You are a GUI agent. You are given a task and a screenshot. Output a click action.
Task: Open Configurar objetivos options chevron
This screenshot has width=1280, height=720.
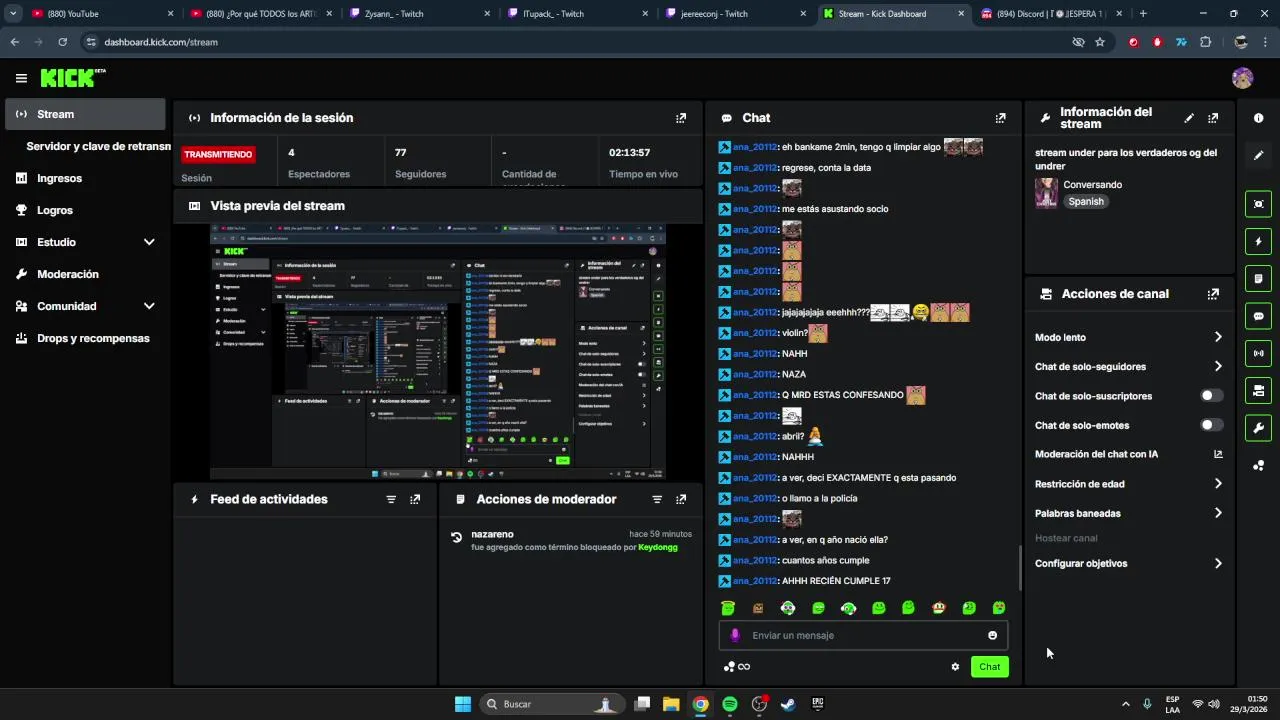pyautogui.click(x=1217, y=563)
